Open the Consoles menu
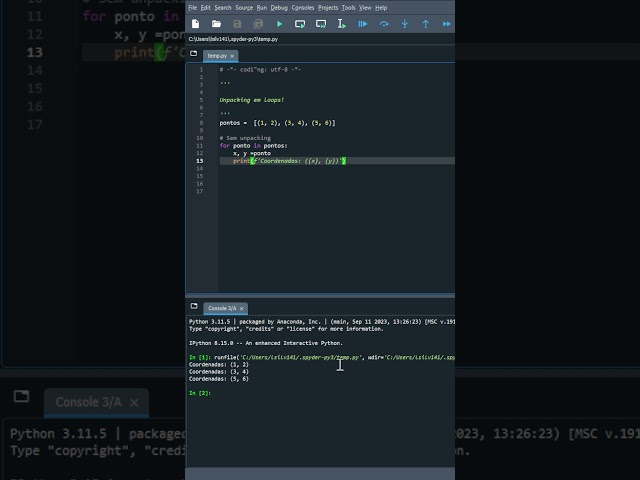Screen dimensions: 640x480 pyautogui.click(x=303, y=8)
